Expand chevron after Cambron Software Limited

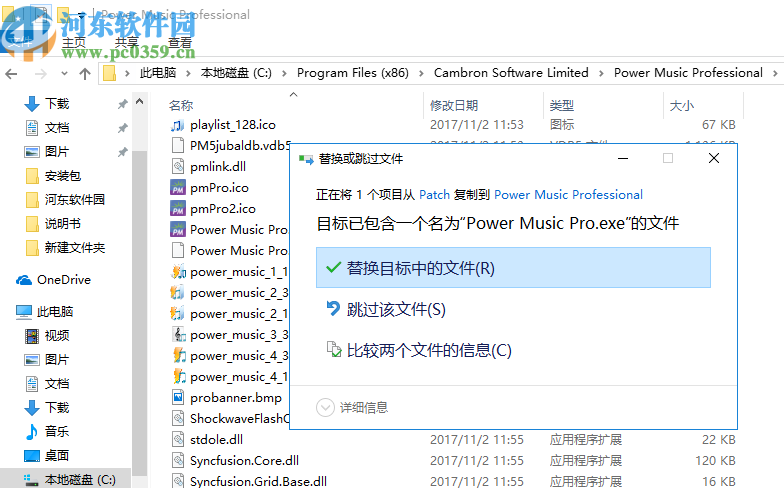601,74
